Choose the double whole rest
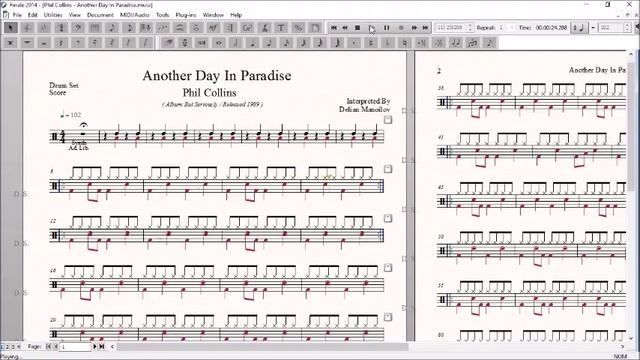This screenshot has width=640, height=360. (10, 42)
